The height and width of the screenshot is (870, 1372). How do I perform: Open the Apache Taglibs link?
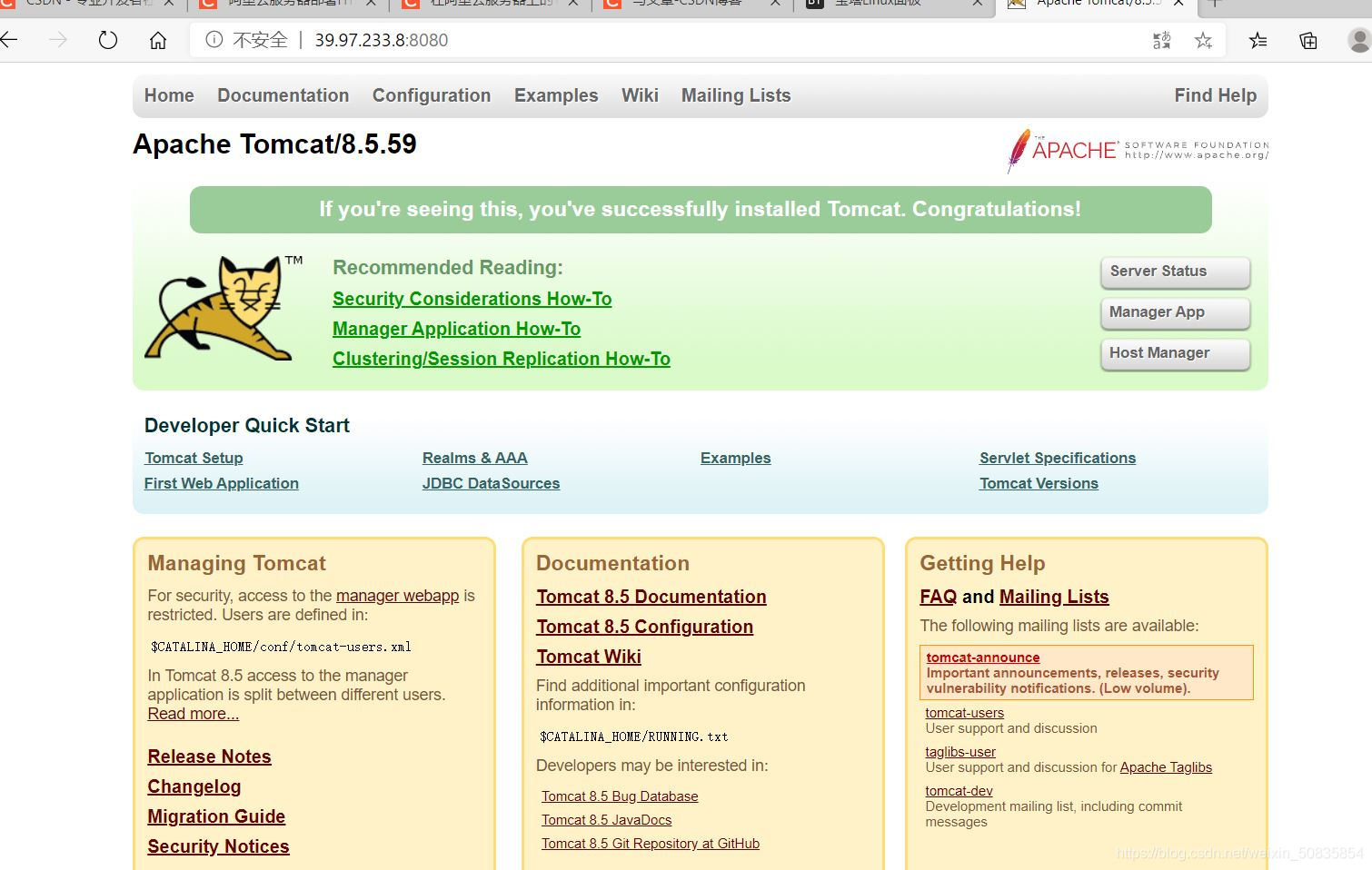(1166, 767)
